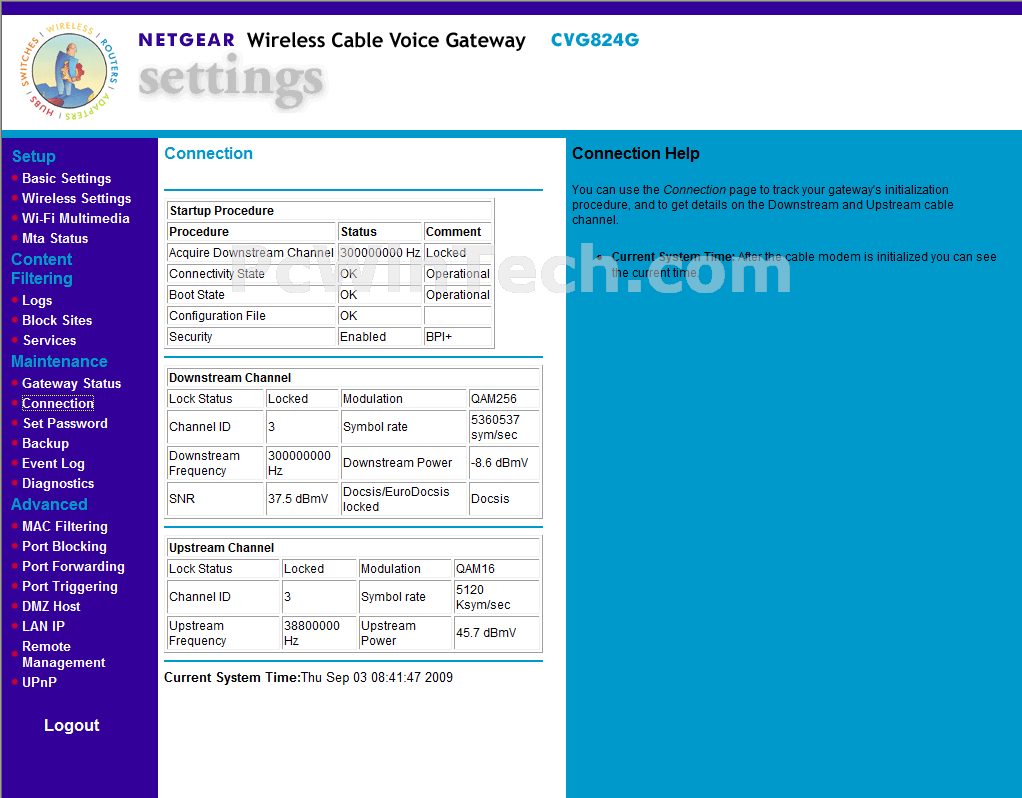This screenshot has width=1022, height=798.
Task: Go to Wireless Settings
Action: point(76,198)
